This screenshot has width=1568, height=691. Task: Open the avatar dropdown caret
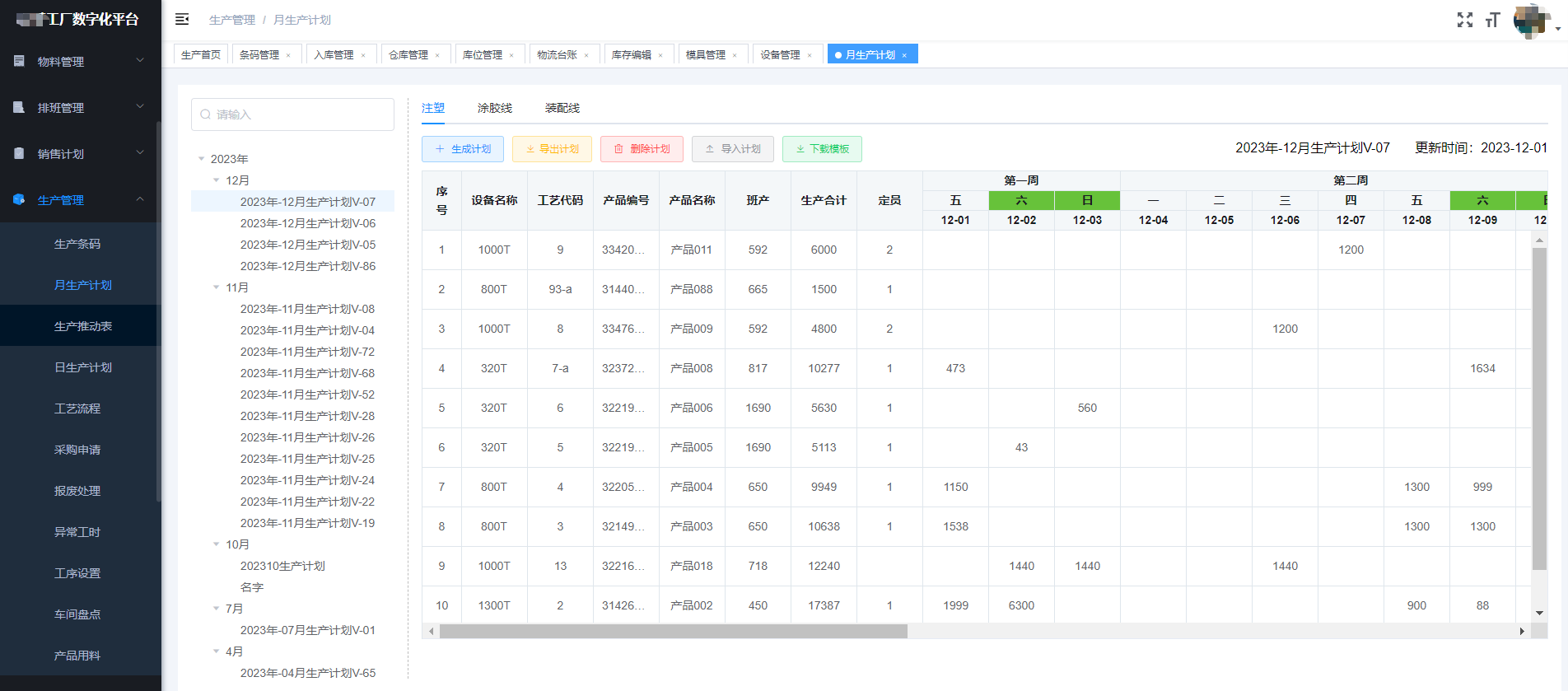[1557, 29]
